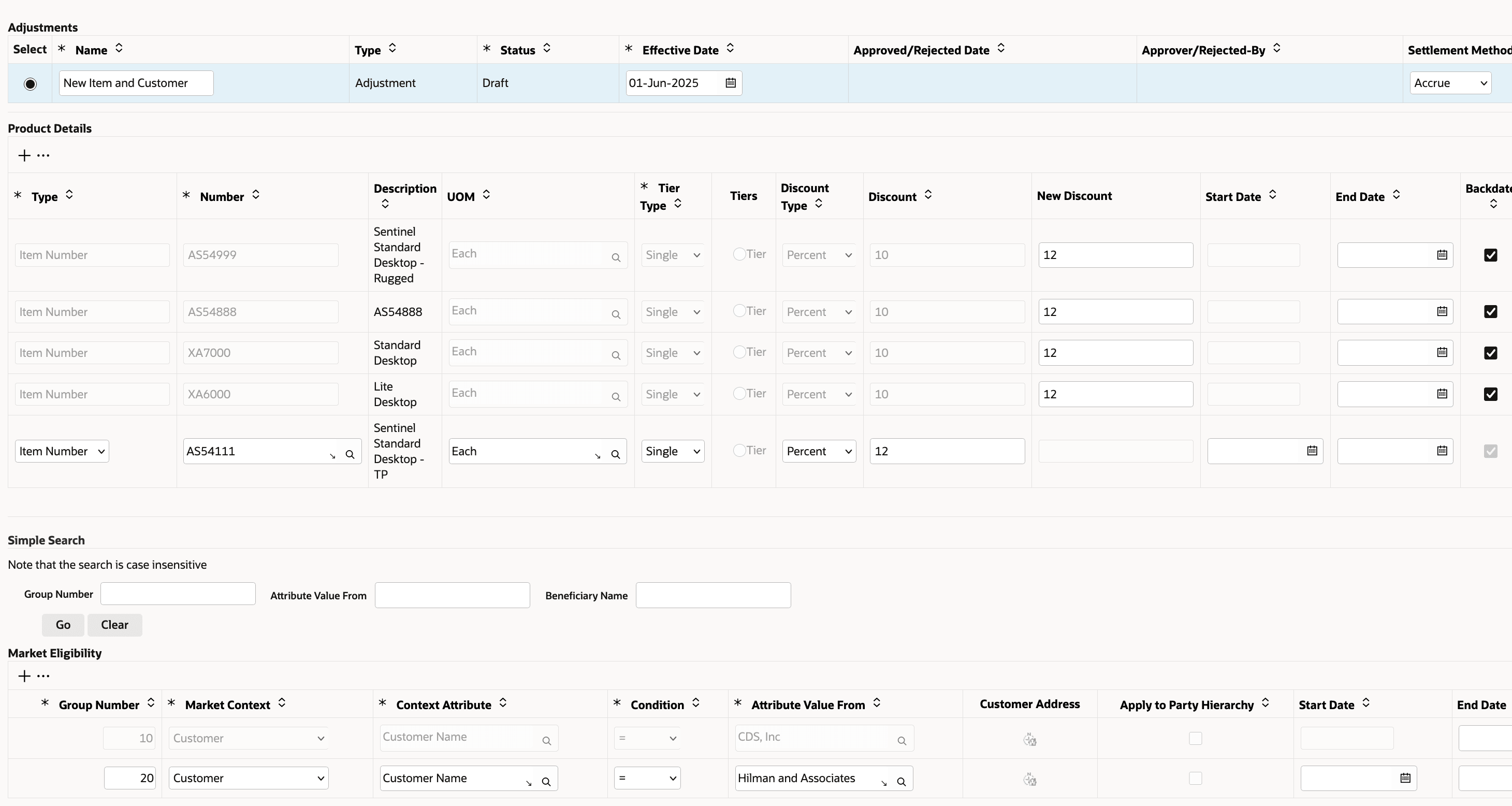Open the Effective Date calendar picker
The height and width of the screenshot is (806, 1512).
tap(730, 83)
